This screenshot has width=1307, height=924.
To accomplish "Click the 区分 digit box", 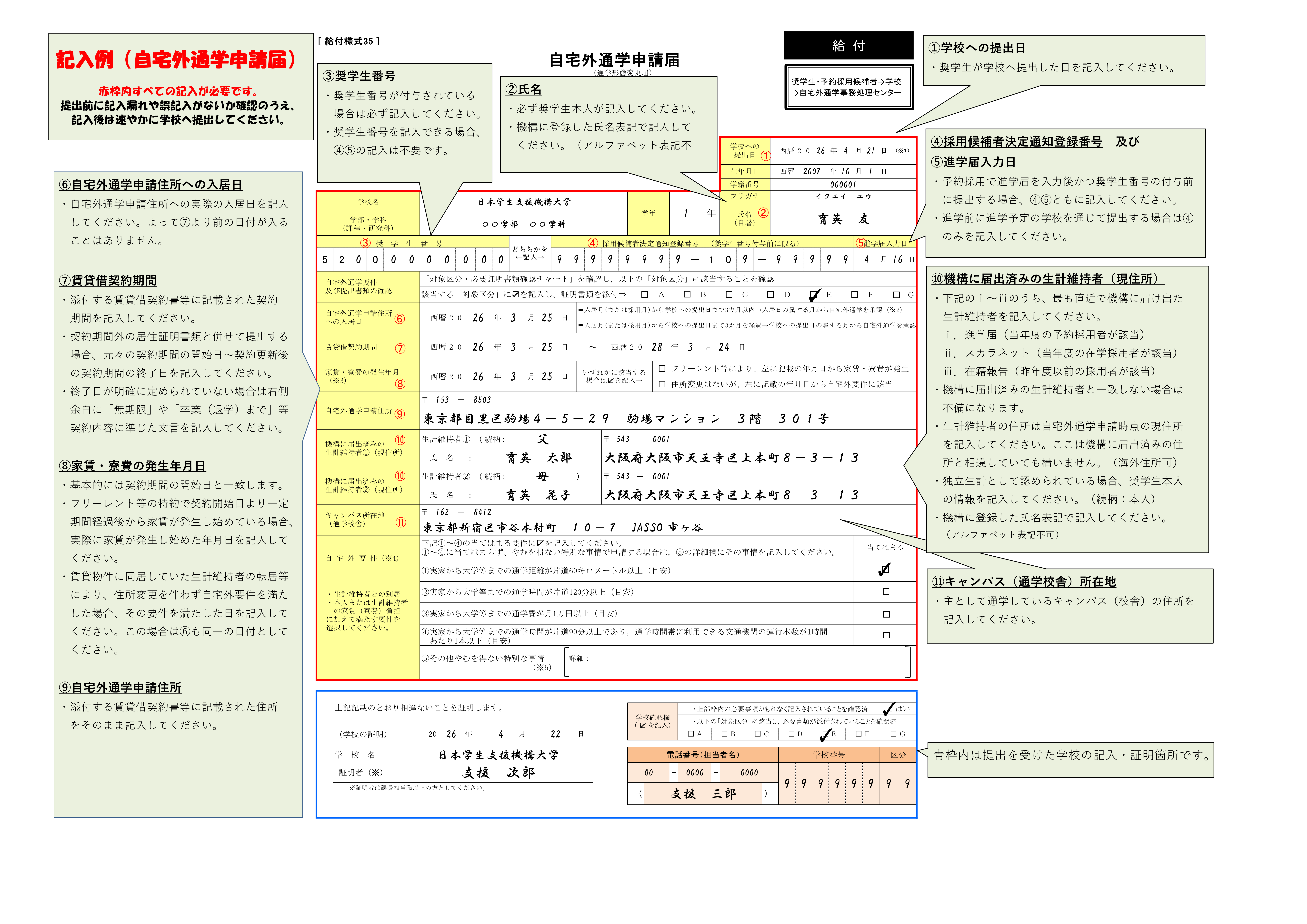I will [898, 783].
